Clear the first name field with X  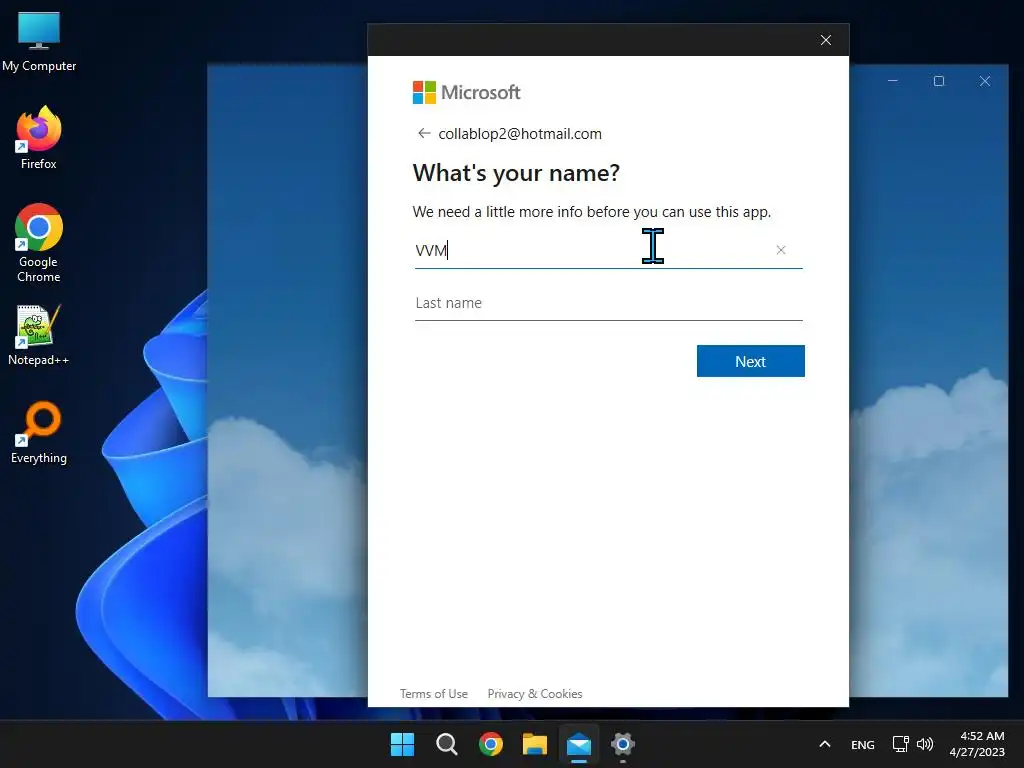click(x=780, y=250)
